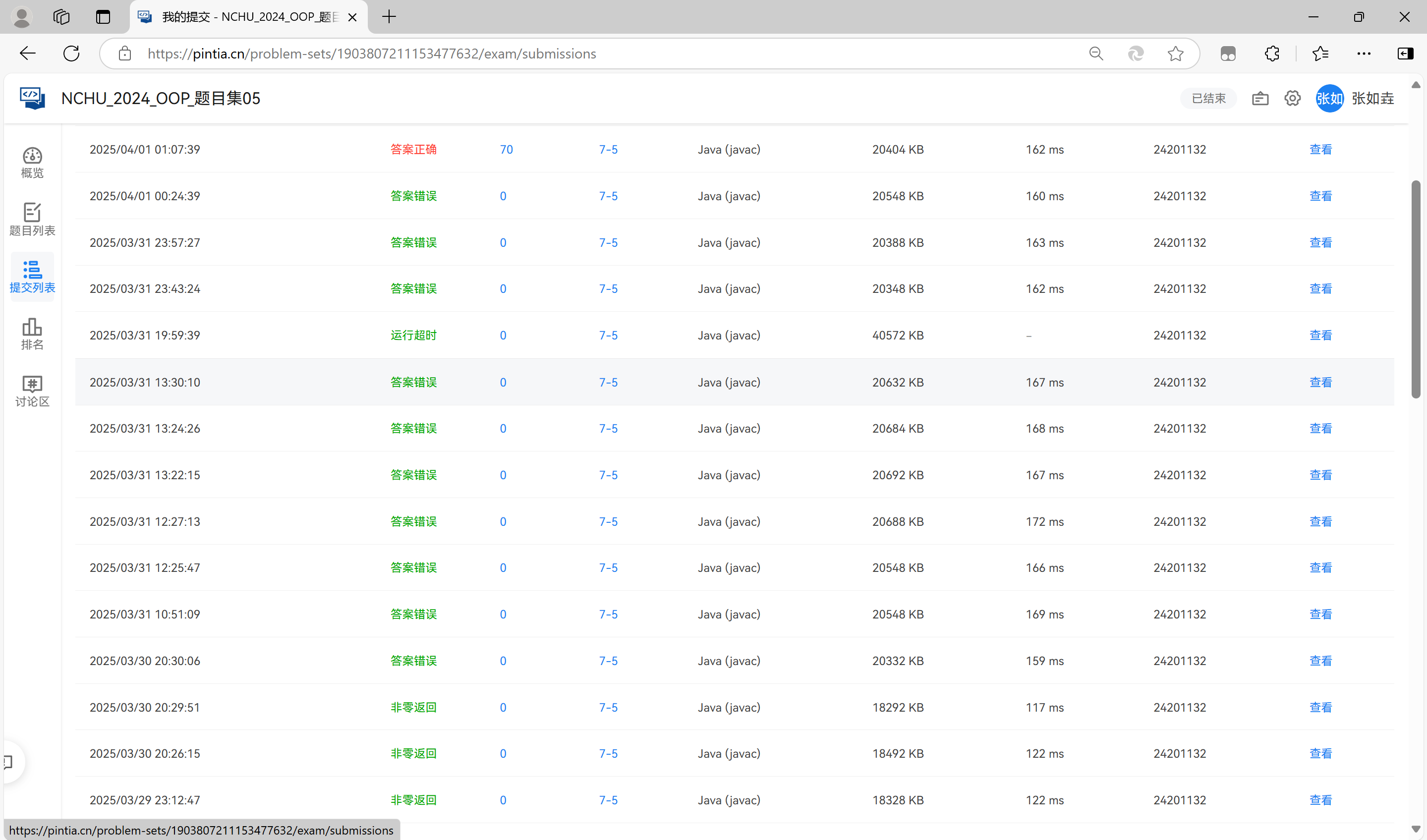This screenshot has height=840, width=1427.
Task: Click the 7-5 link in the 运行超时 row
Action: pyautogui.click(x=608, y=336)
